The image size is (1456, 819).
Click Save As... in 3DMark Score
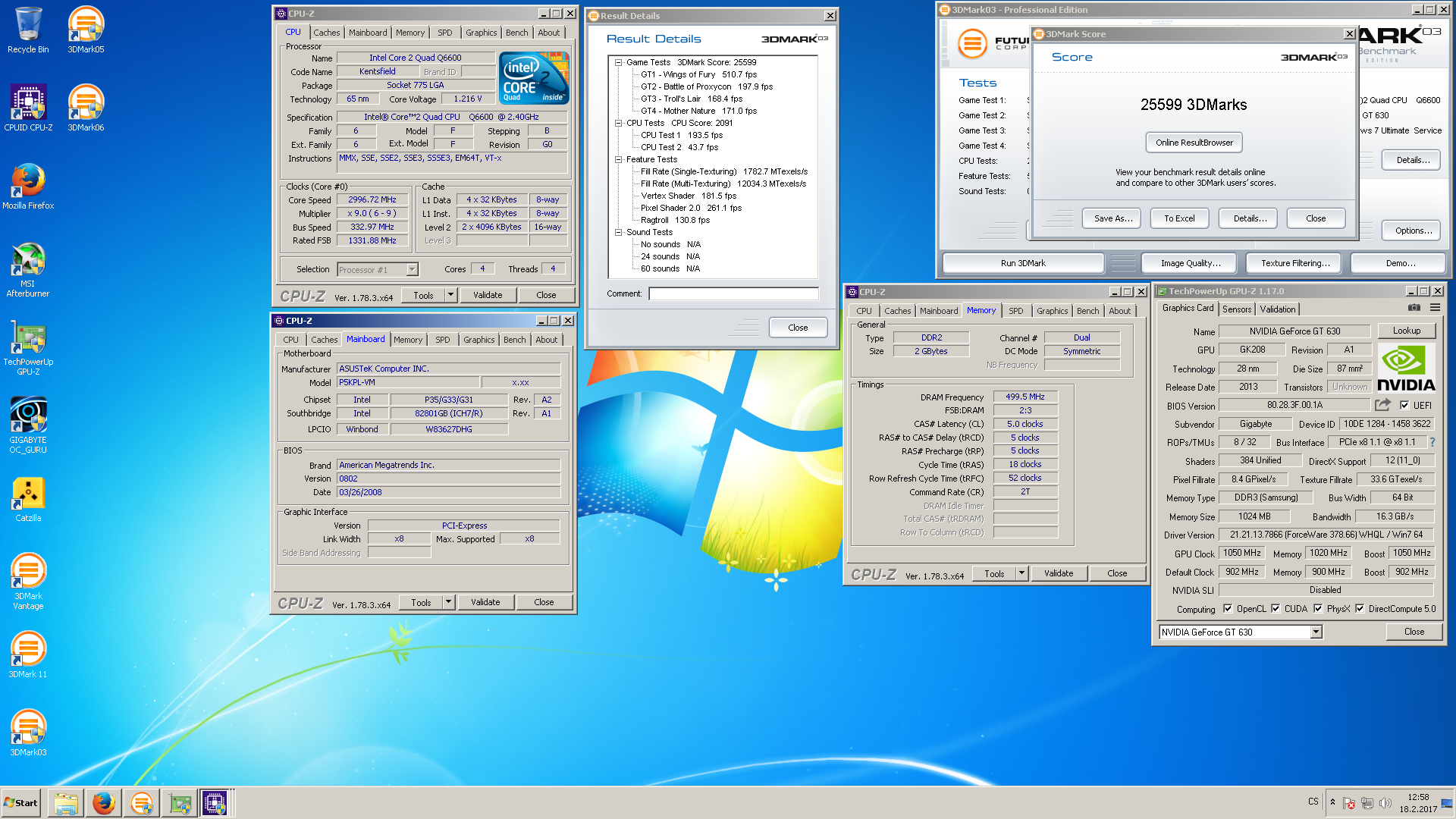pos(1113,218)
